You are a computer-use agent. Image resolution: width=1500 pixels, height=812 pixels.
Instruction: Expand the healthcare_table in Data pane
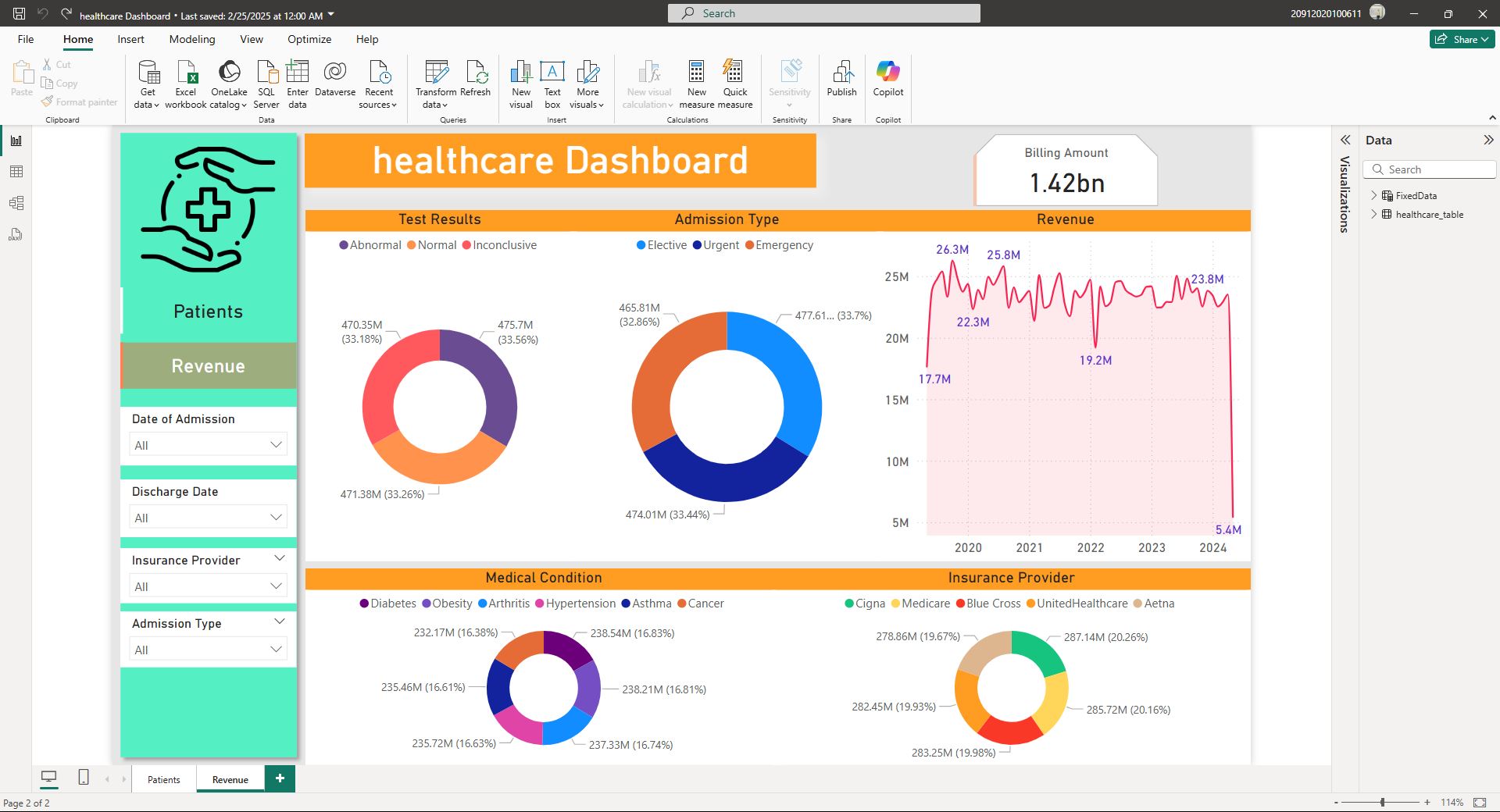(1374, 215)
